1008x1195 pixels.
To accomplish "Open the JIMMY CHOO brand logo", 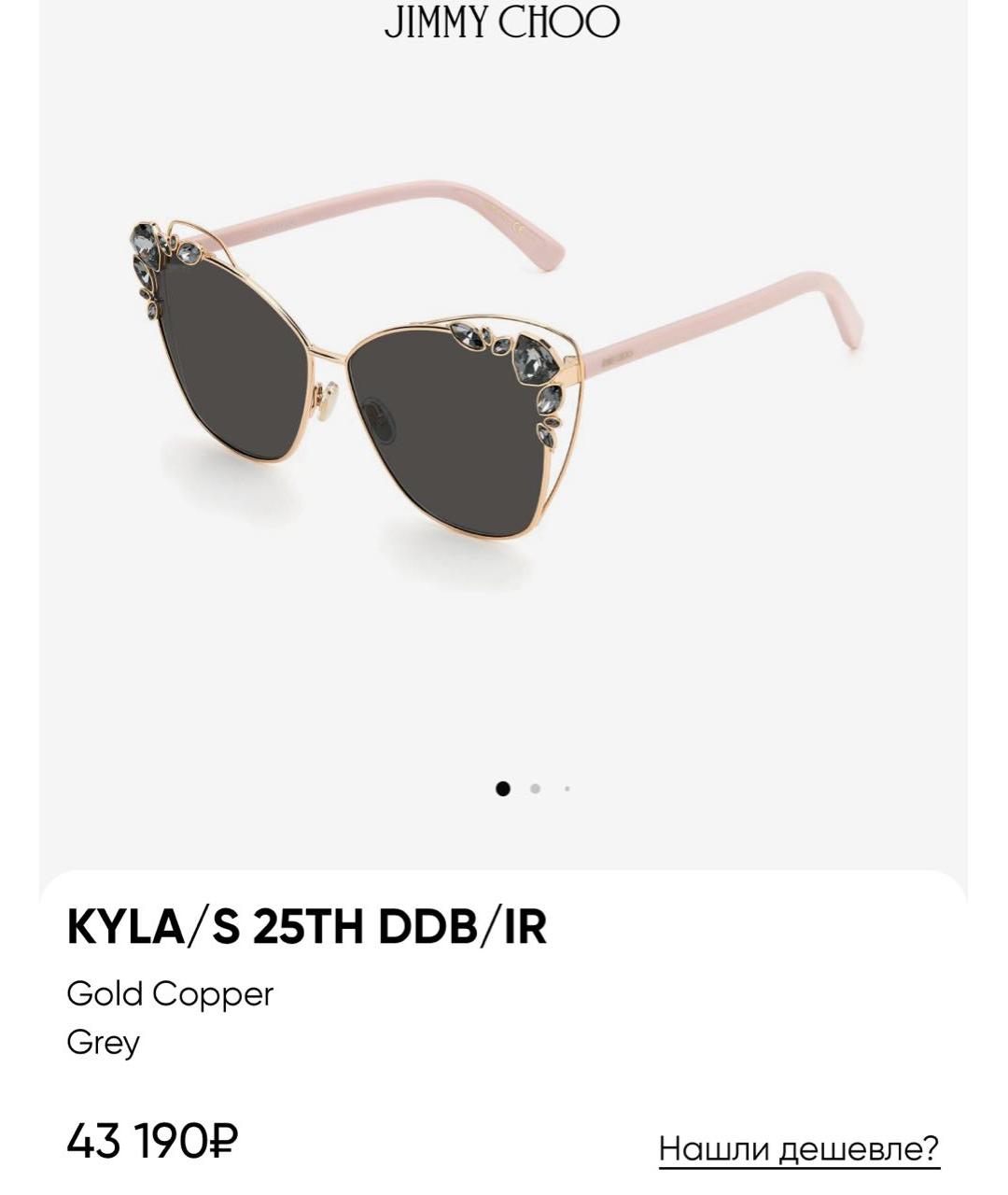I will tap(502, 22).
